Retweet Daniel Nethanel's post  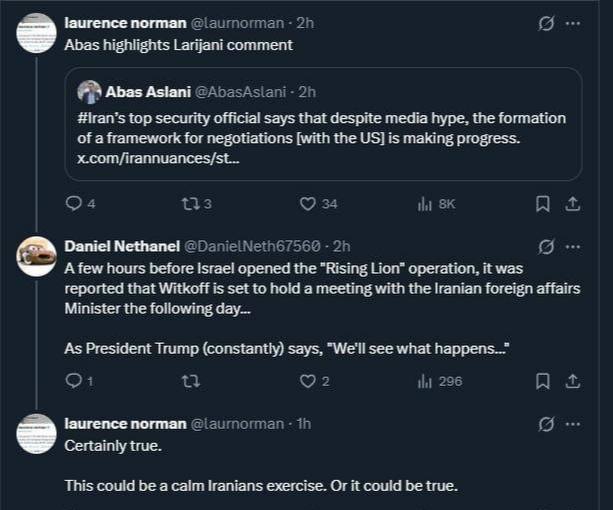click(x=186, y=380)
